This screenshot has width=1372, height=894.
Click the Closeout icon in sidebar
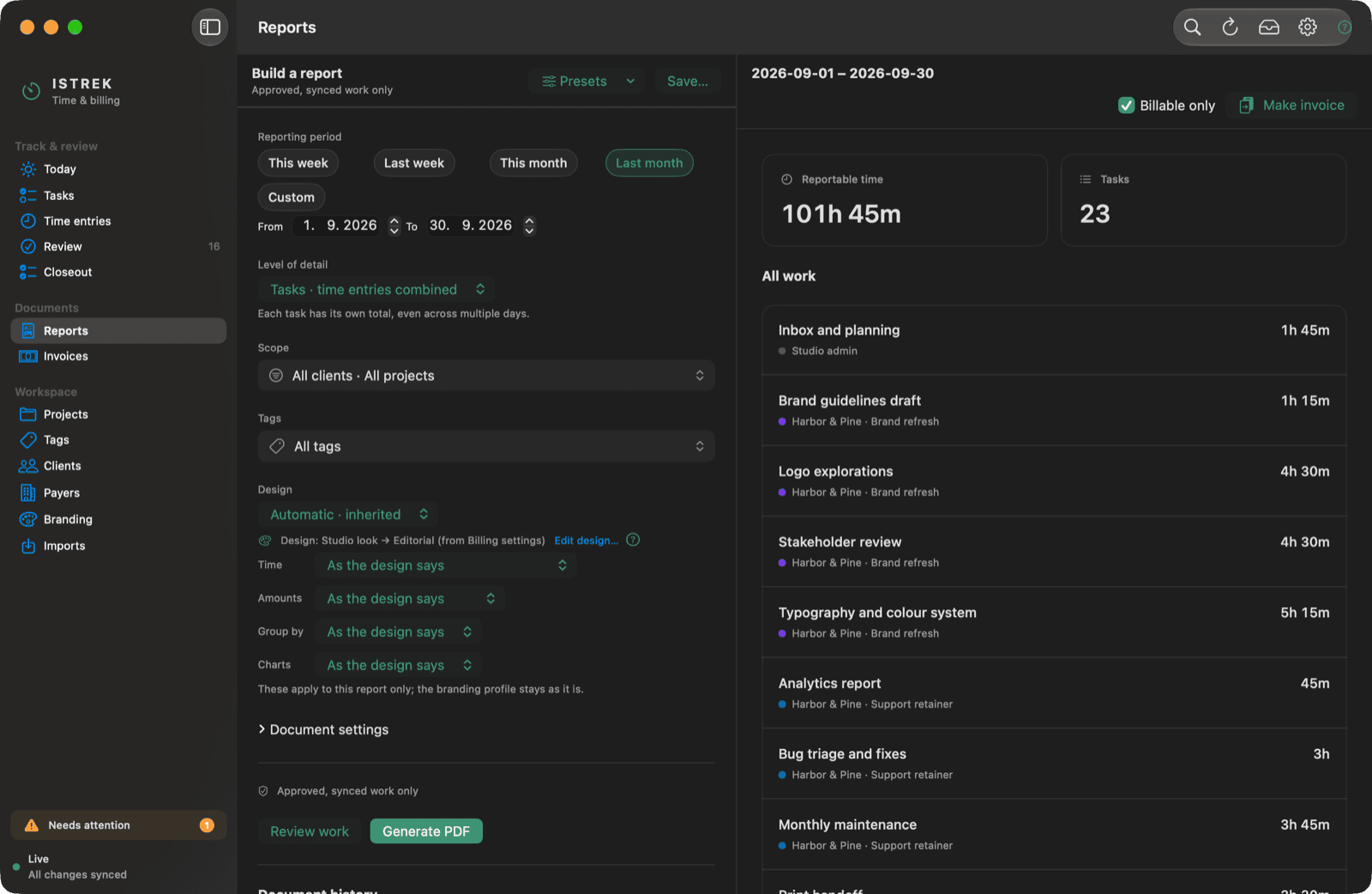(28, 272)
